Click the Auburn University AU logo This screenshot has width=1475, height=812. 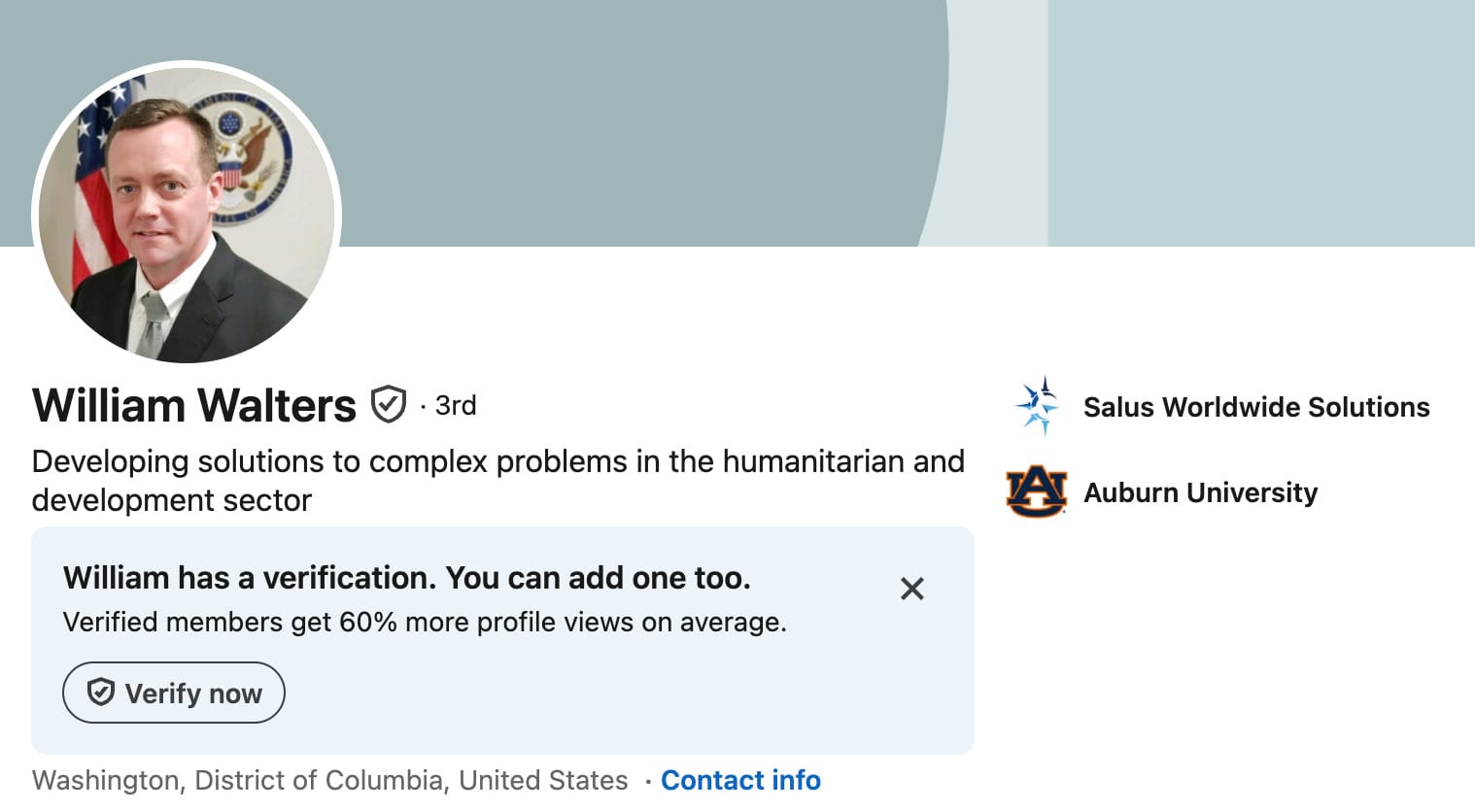[1036, 491]
